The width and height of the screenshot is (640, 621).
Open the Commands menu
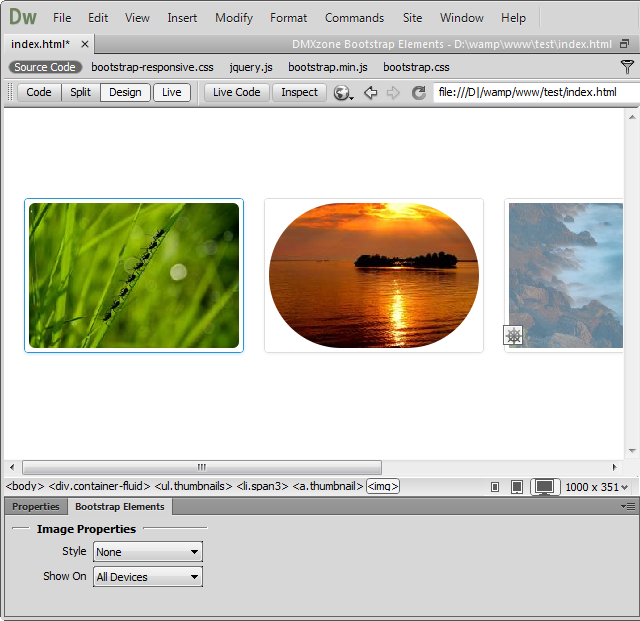[354, 18]
